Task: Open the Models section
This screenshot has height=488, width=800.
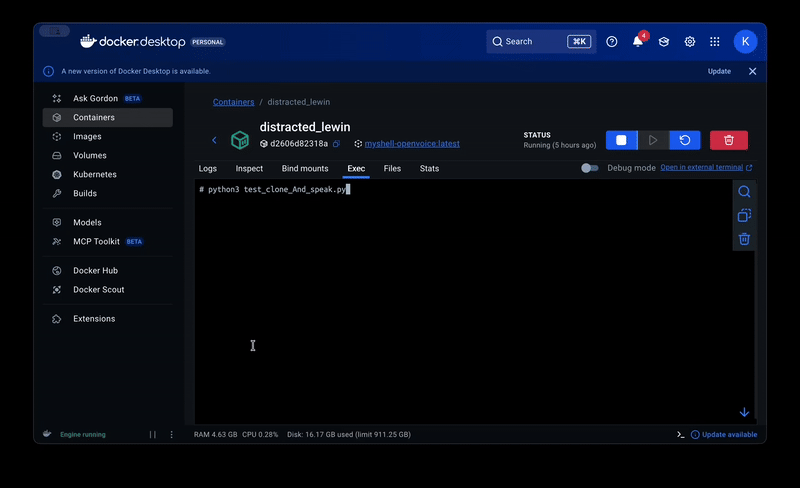Action: pos(108,222)
